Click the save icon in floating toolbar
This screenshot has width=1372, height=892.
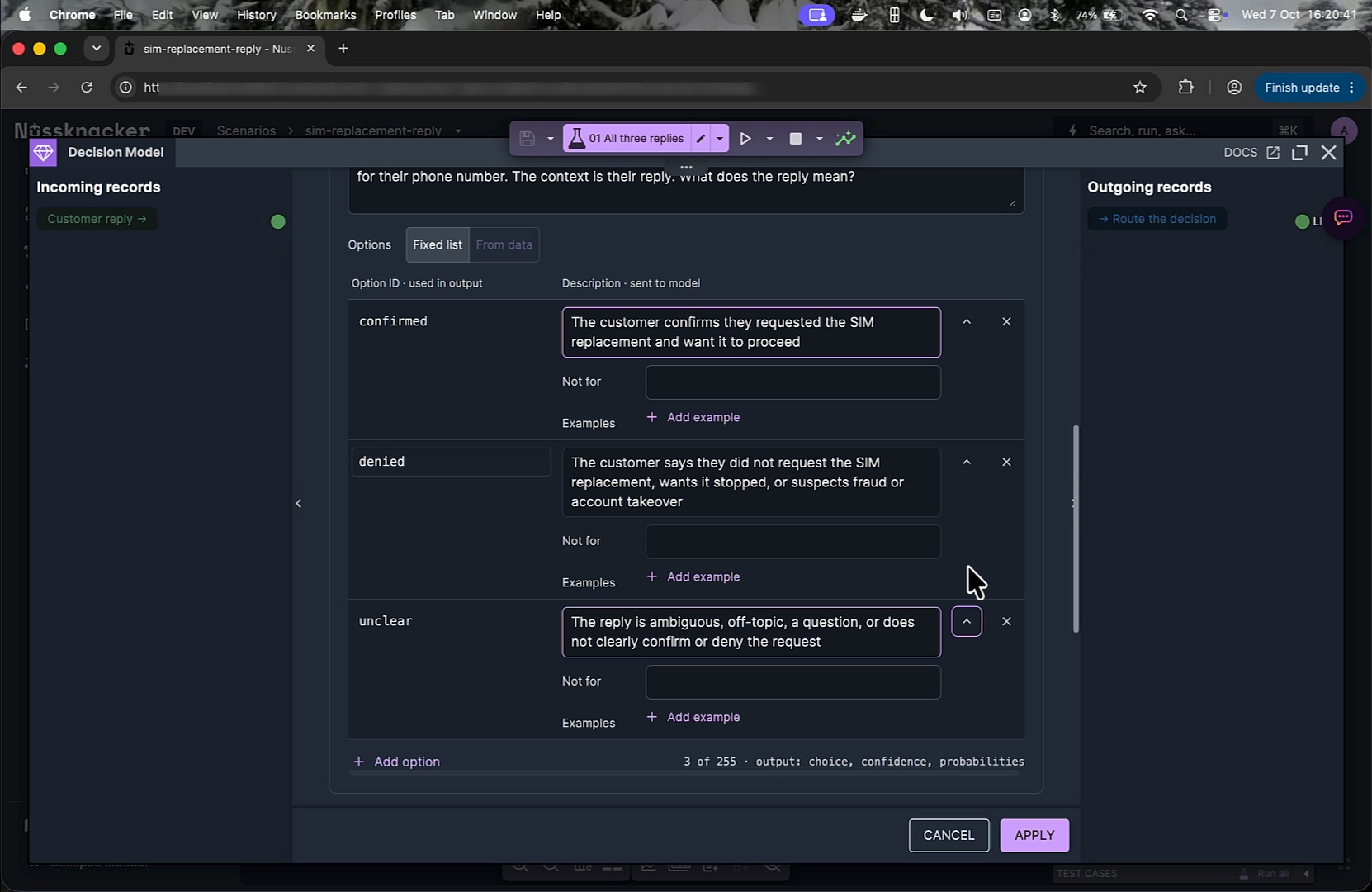pyautogui.click(x=527, y=139)
